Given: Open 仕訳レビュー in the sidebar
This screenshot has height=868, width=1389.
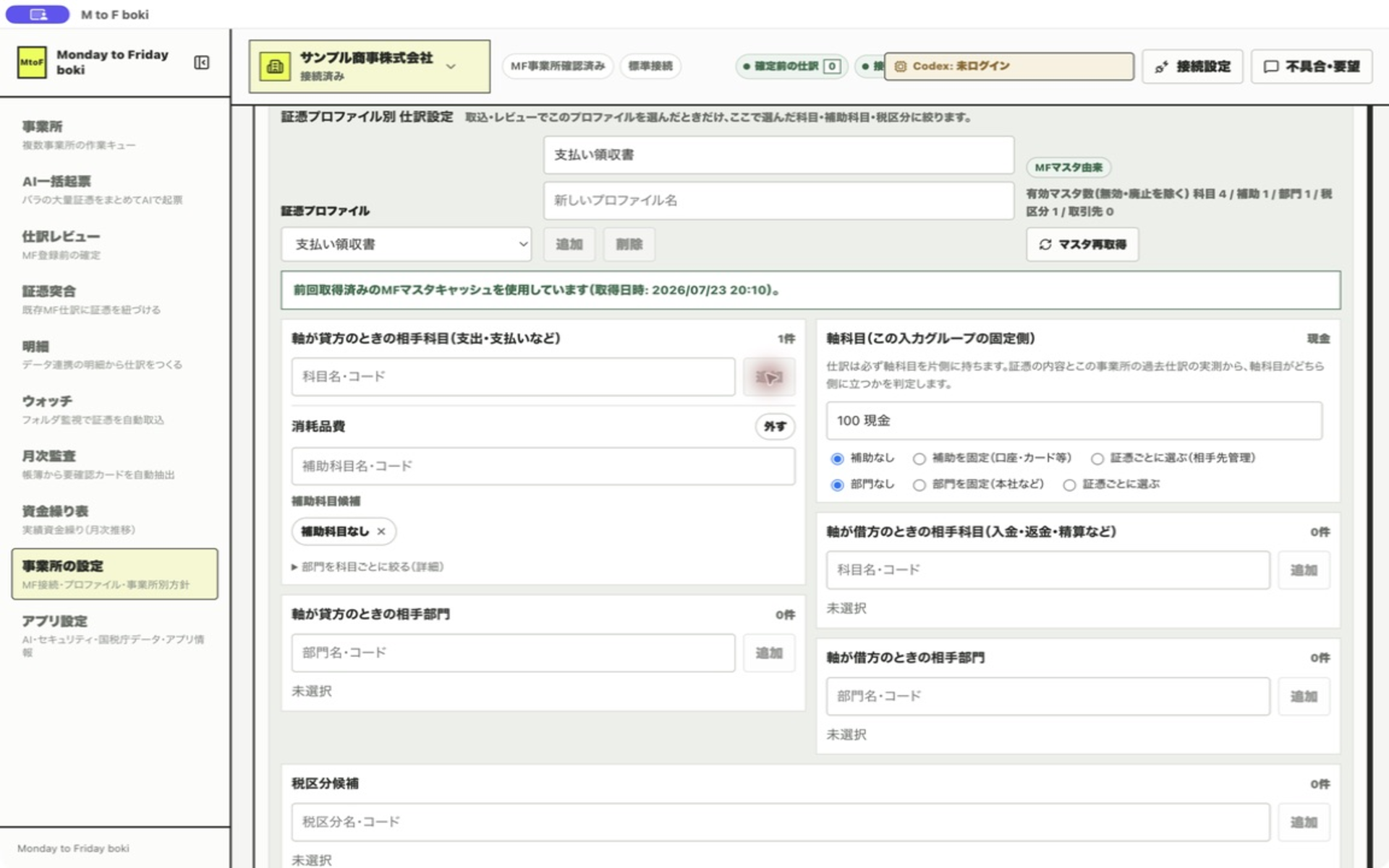Looking at the screenshot, I should click(x=116, y=244).
